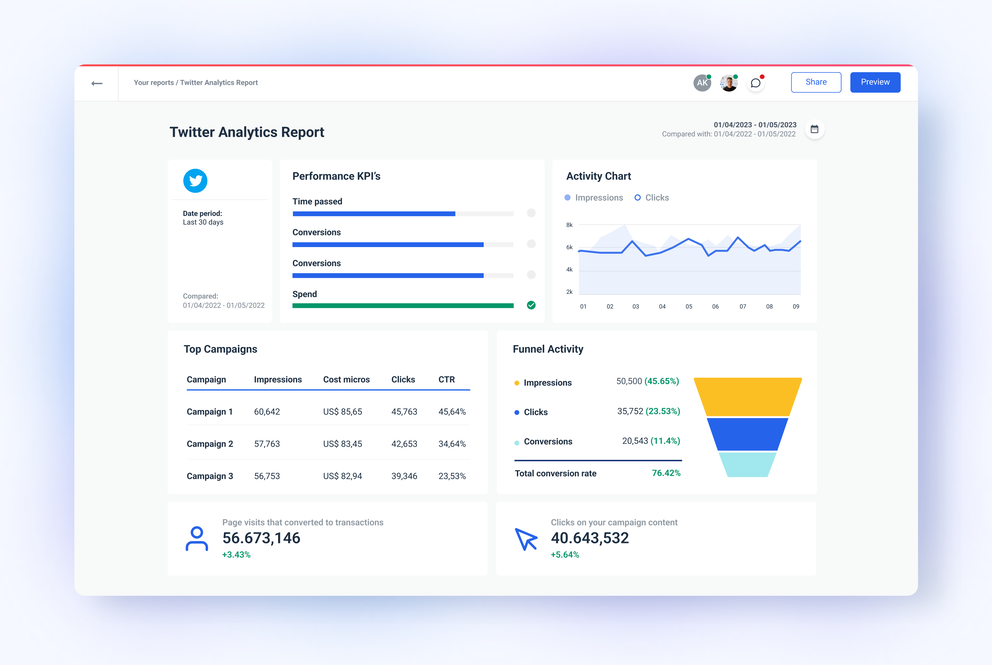992x665 pixels.
Task: Toggle the Impressions legend in Activity Chart
Action: point(593,198)
